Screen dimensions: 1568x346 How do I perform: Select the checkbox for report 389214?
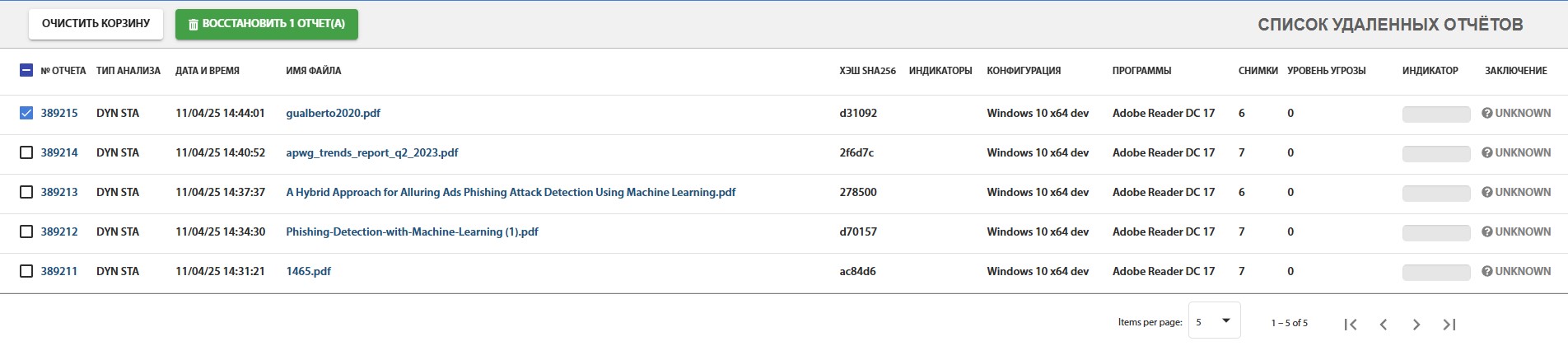tap(26, 152)
